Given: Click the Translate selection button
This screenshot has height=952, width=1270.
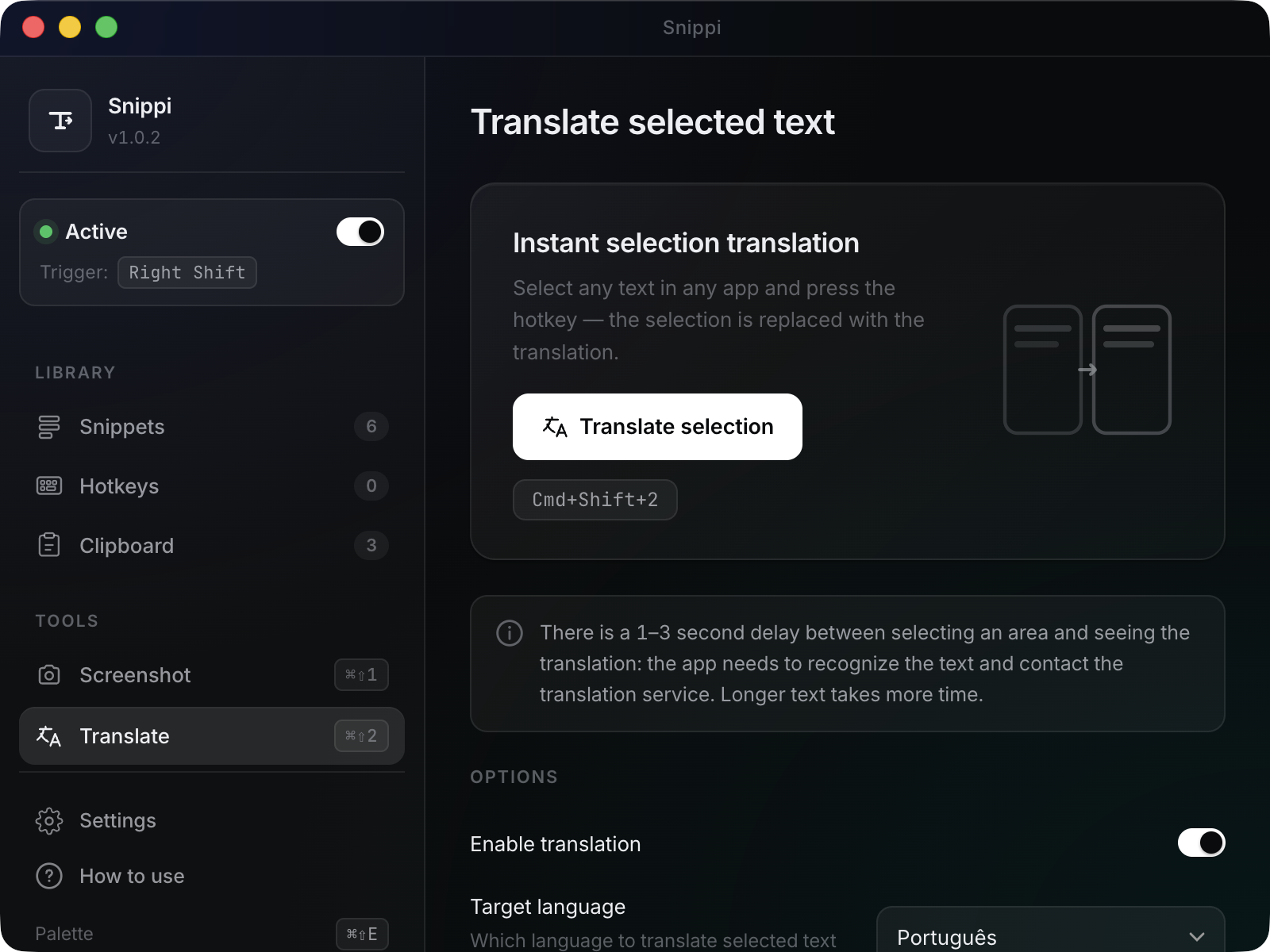Looking at the screenshot, I should coord(657,427).
